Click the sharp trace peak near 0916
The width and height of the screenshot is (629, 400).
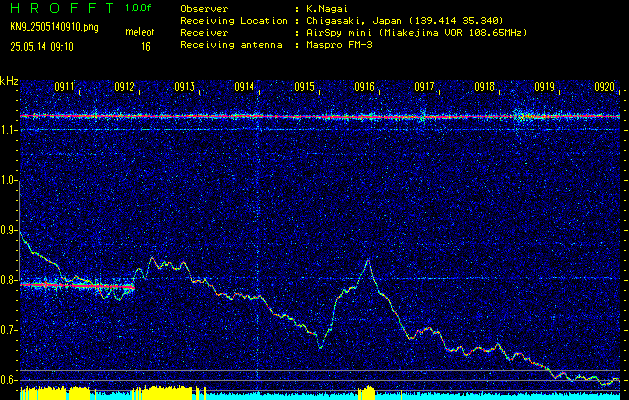(x=368, y=261)
